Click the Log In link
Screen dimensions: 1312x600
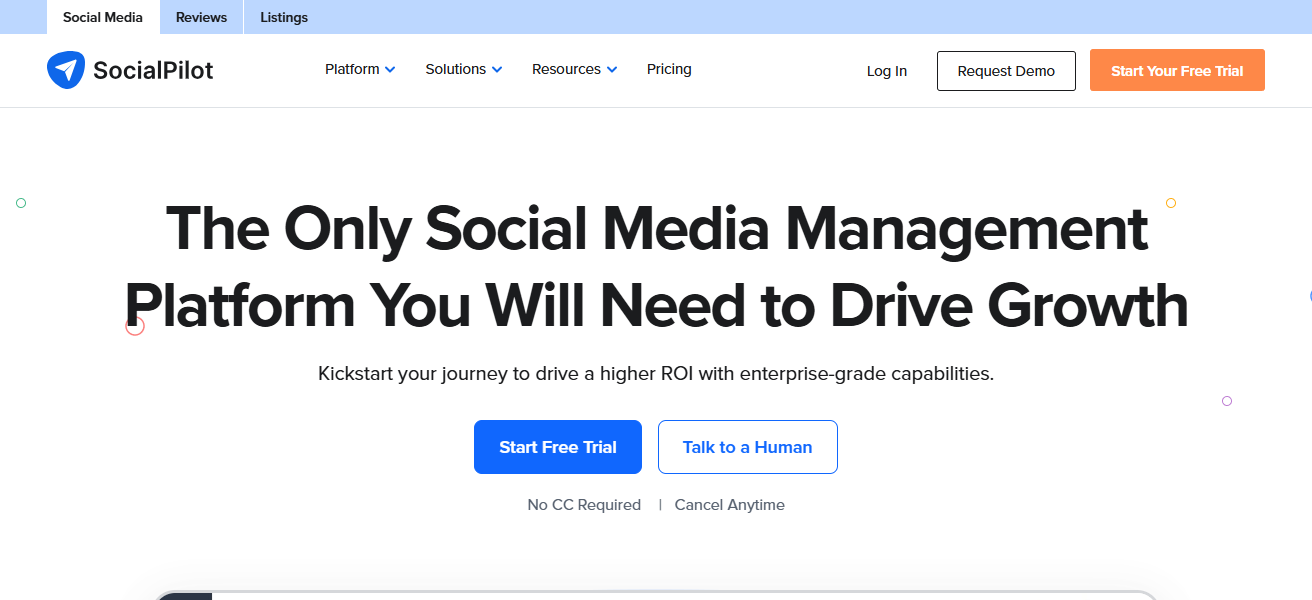(886, 71)
